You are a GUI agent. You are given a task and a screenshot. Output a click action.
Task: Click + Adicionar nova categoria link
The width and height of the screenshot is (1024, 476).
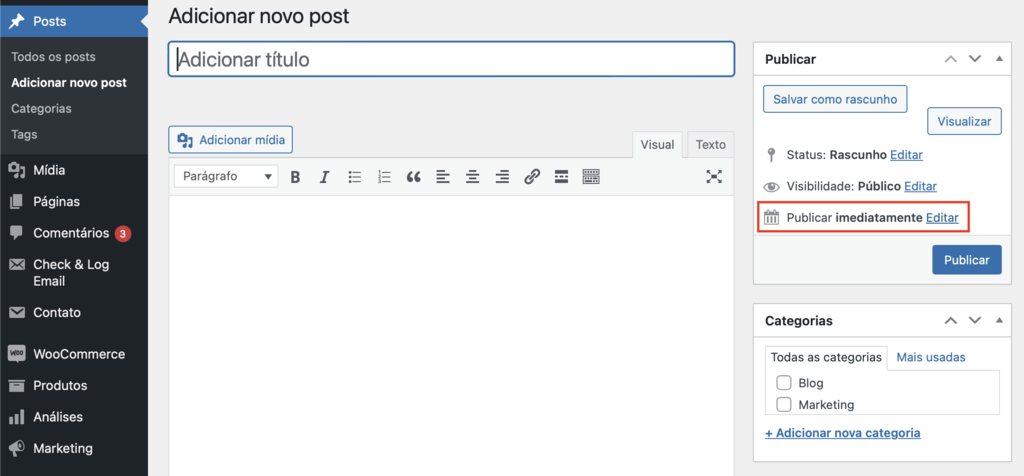pos(843,433)
